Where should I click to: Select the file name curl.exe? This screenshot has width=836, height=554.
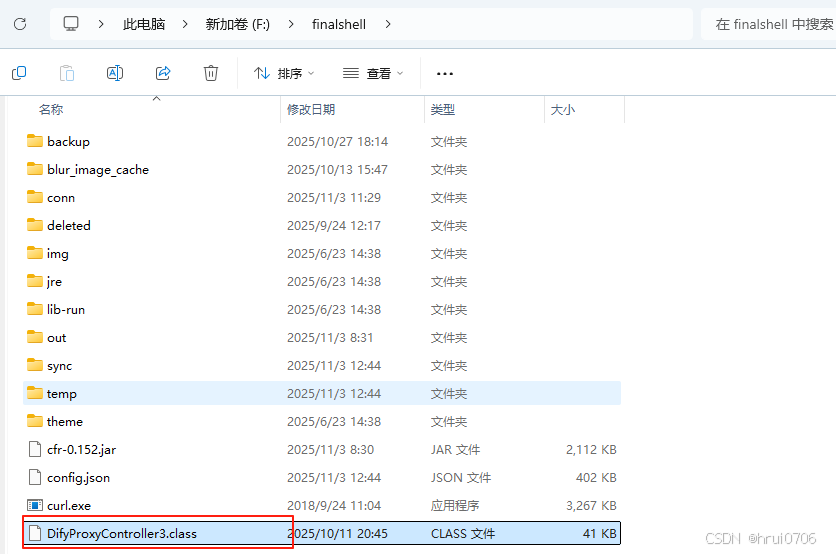point(69,505)
